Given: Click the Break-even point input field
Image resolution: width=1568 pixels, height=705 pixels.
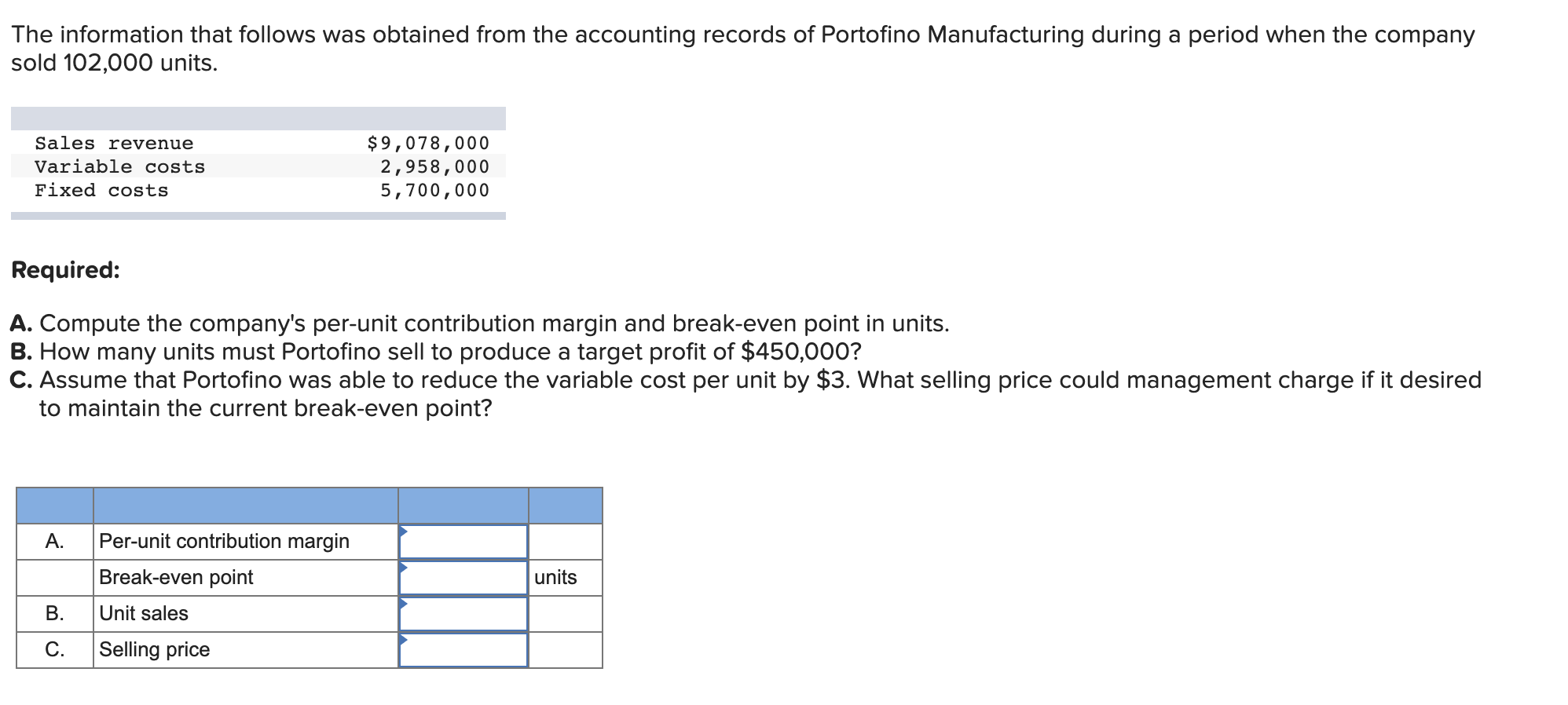Looking at the screenshot, I should 463,578.
